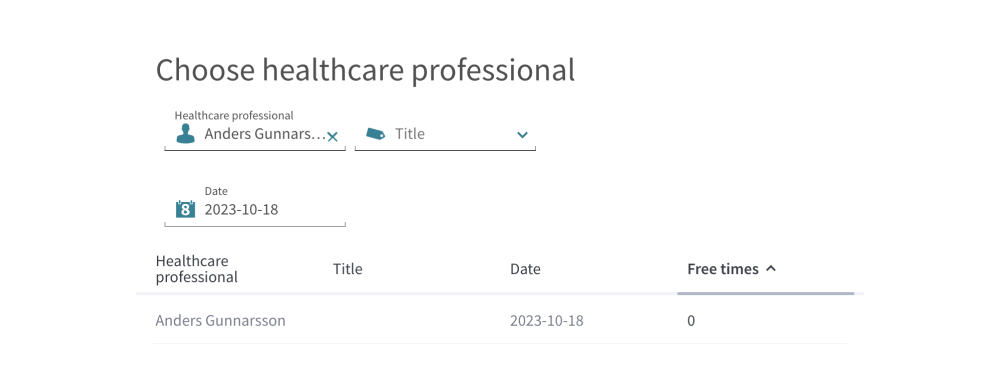Open calendar via the date icon
1000x373 pixels.
(185, 208)
